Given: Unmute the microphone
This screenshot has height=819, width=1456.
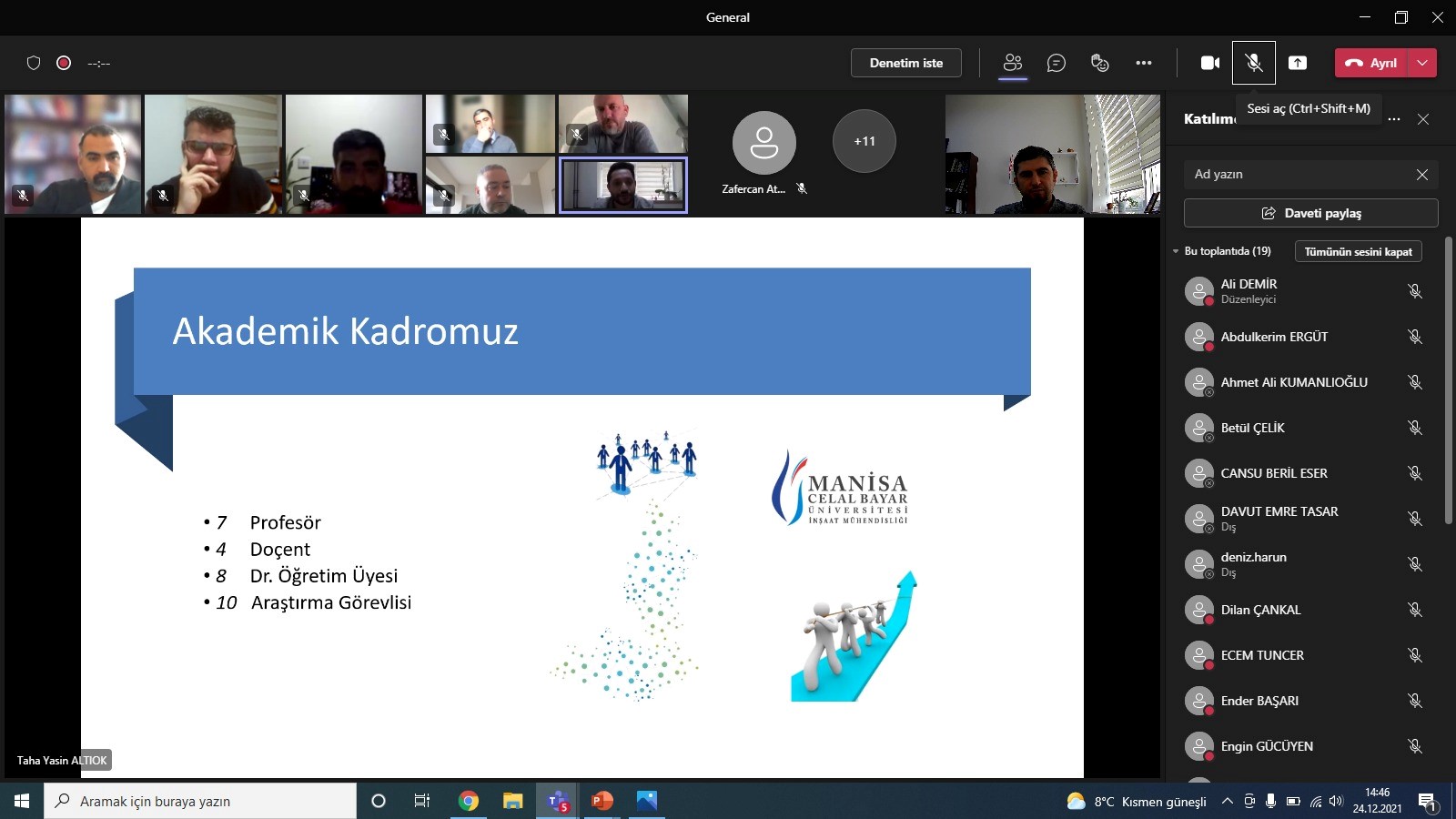Looking at the screenshot, I should pos(1254,63).
